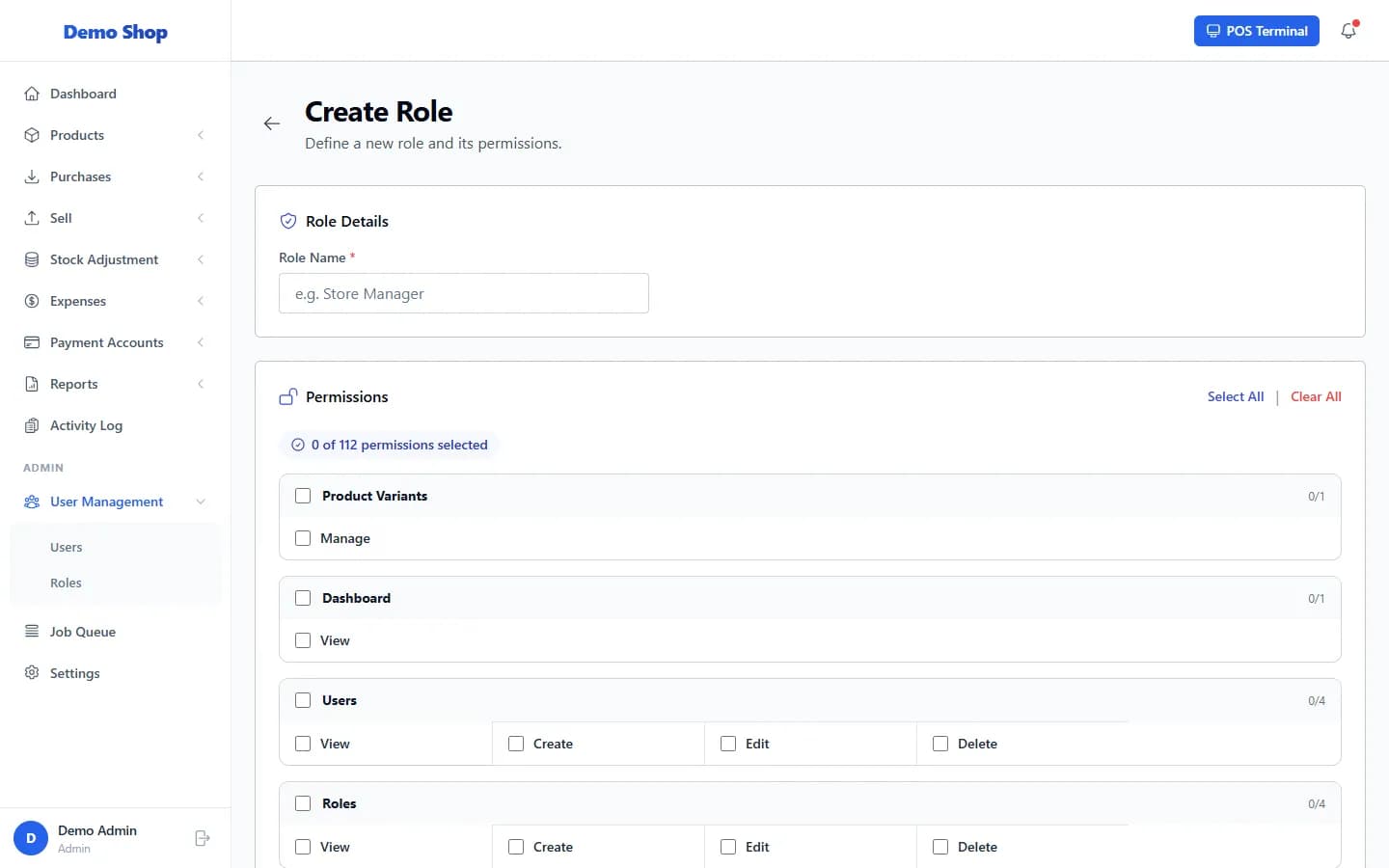The width and height of the screenshot is (1389, 868).
Task: Click the back arrow beside Create Role
Action: 272,123
